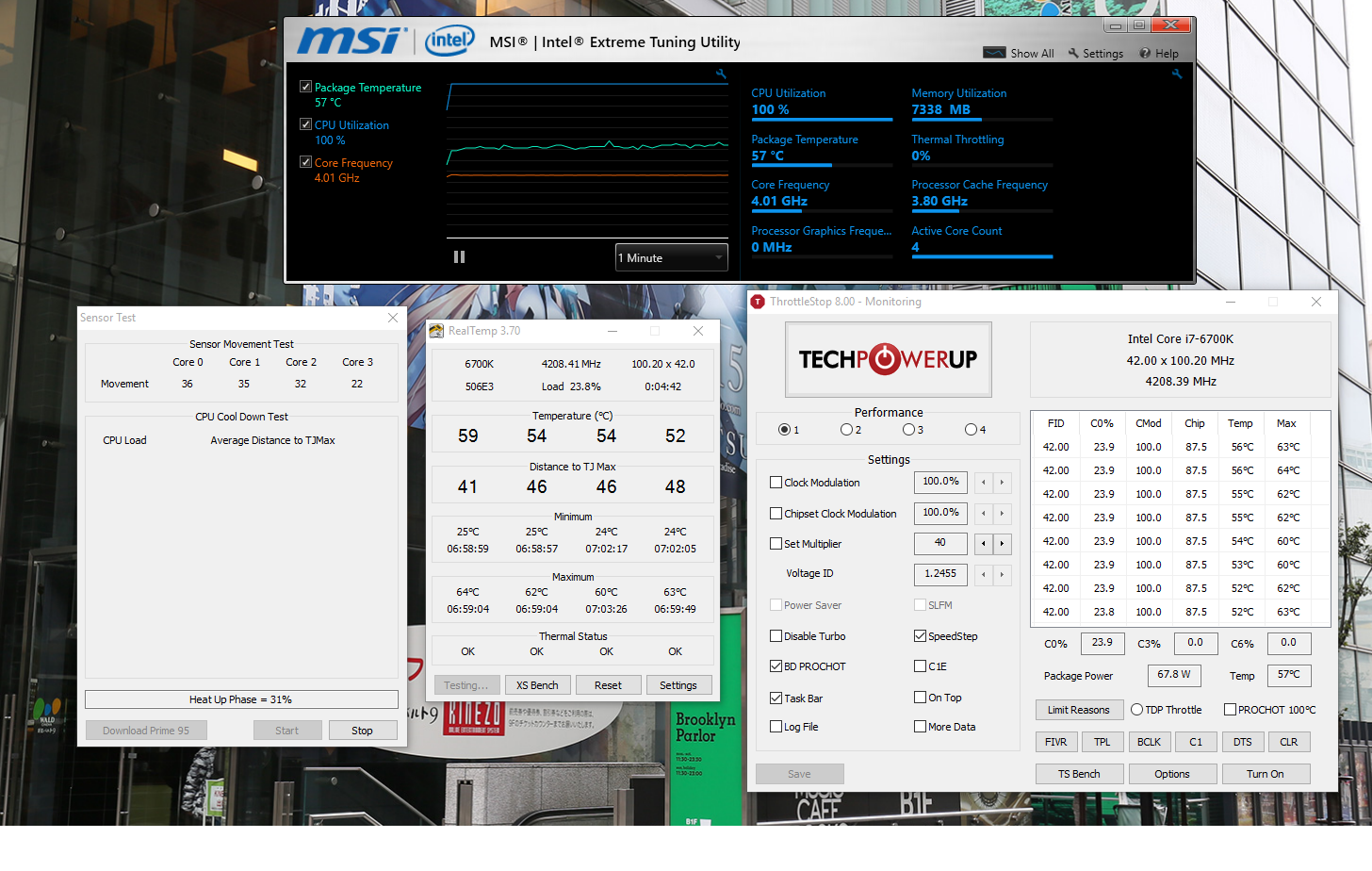Screen dimensions: 1372x871
Task: Open Help in Extreme Tuning Utility
Action: coord(1159,54)
